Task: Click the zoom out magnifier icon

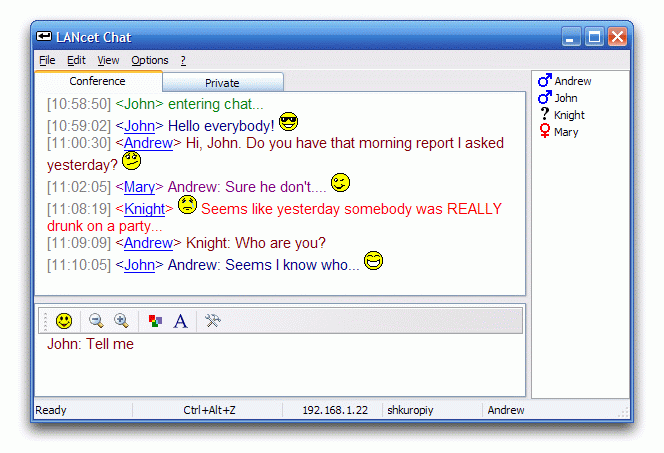Action: (96, 321)
